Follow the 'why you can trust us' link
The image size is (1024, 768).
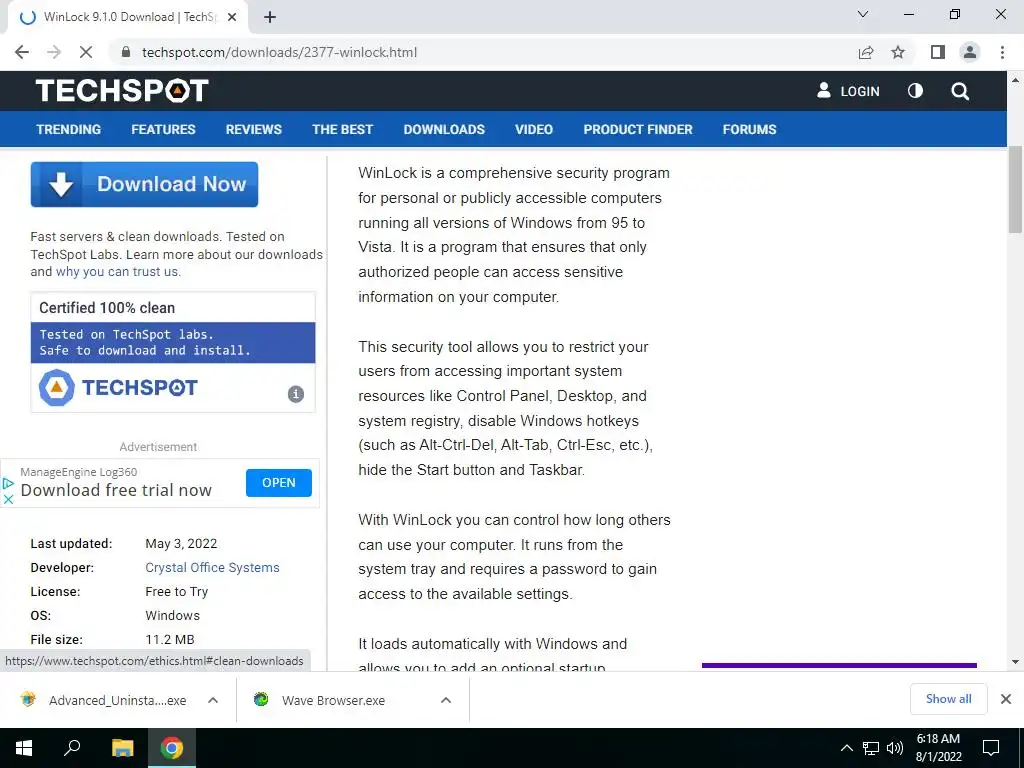(117, 272)
